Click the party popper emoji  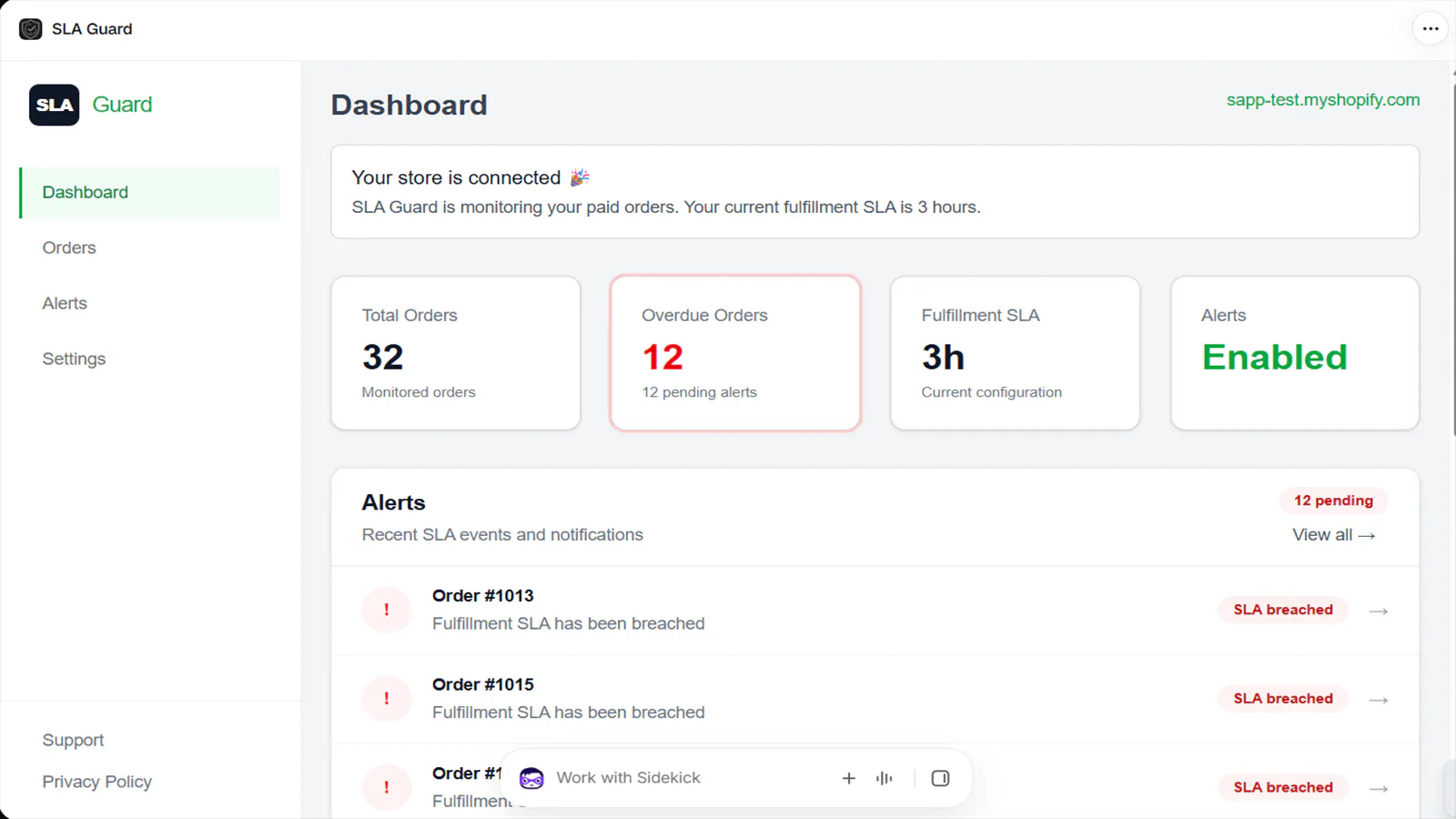pyautogui.click(x=580, y=177)
